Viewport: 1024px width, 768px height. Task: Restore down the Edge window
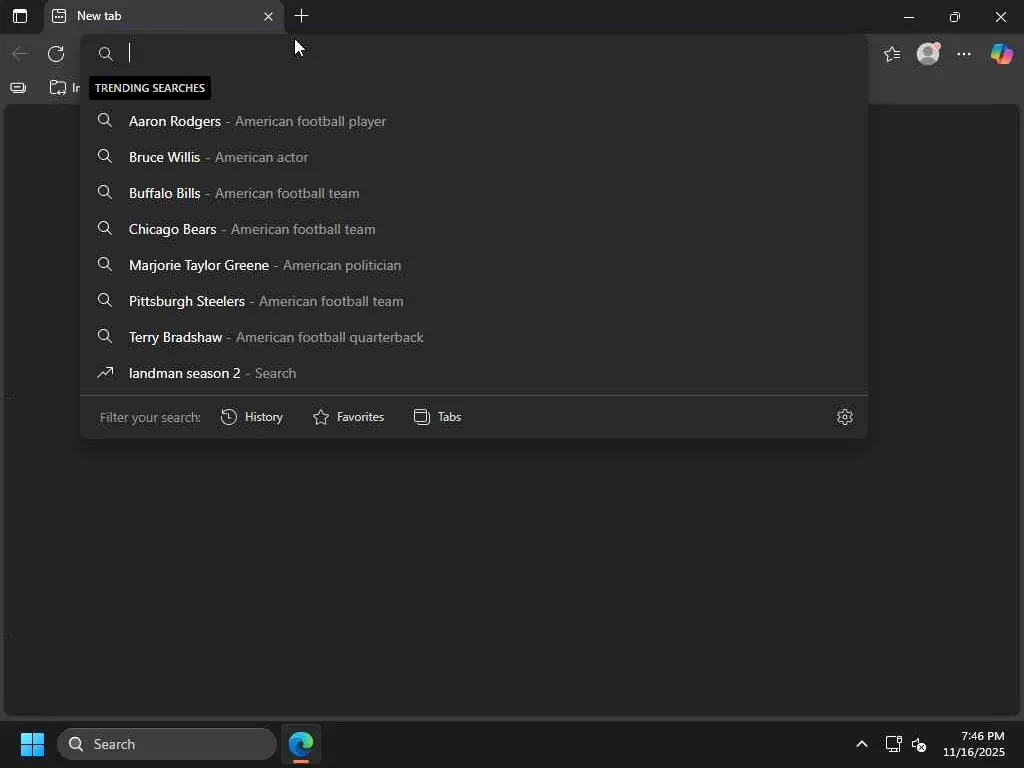955,17
